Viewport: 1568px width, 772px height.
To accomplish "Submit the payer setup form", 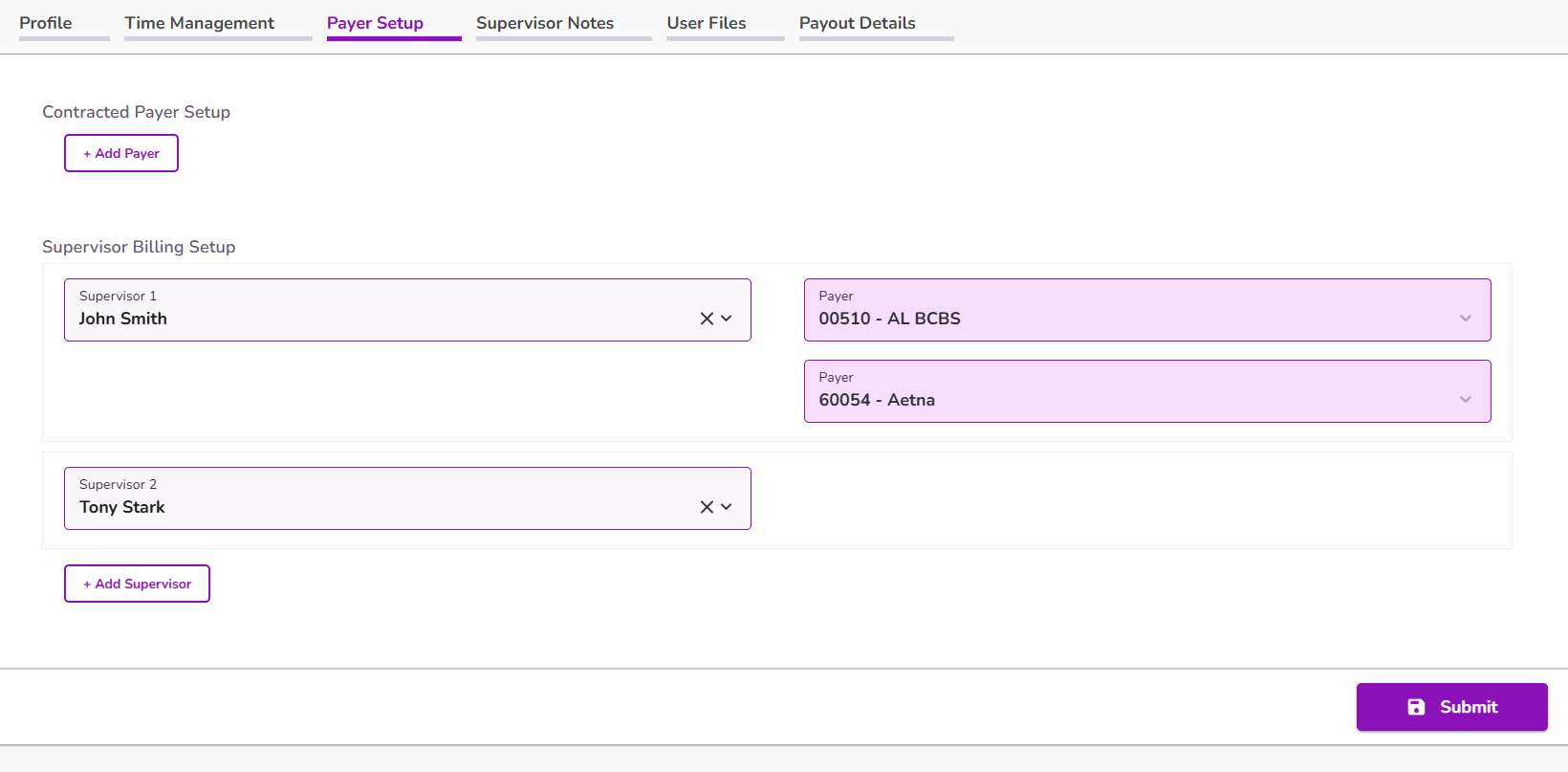I will point(1452,707).
